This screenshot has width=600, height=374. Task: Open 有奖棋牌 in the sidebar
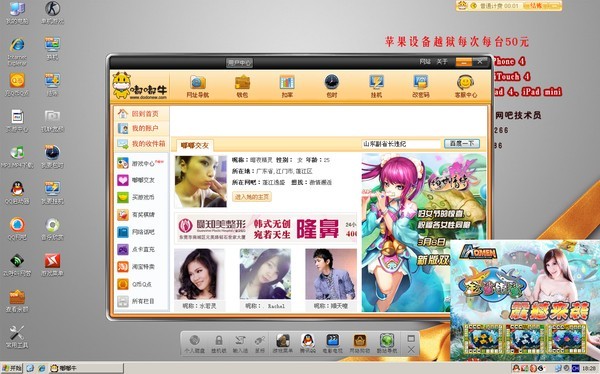[136, 214]
